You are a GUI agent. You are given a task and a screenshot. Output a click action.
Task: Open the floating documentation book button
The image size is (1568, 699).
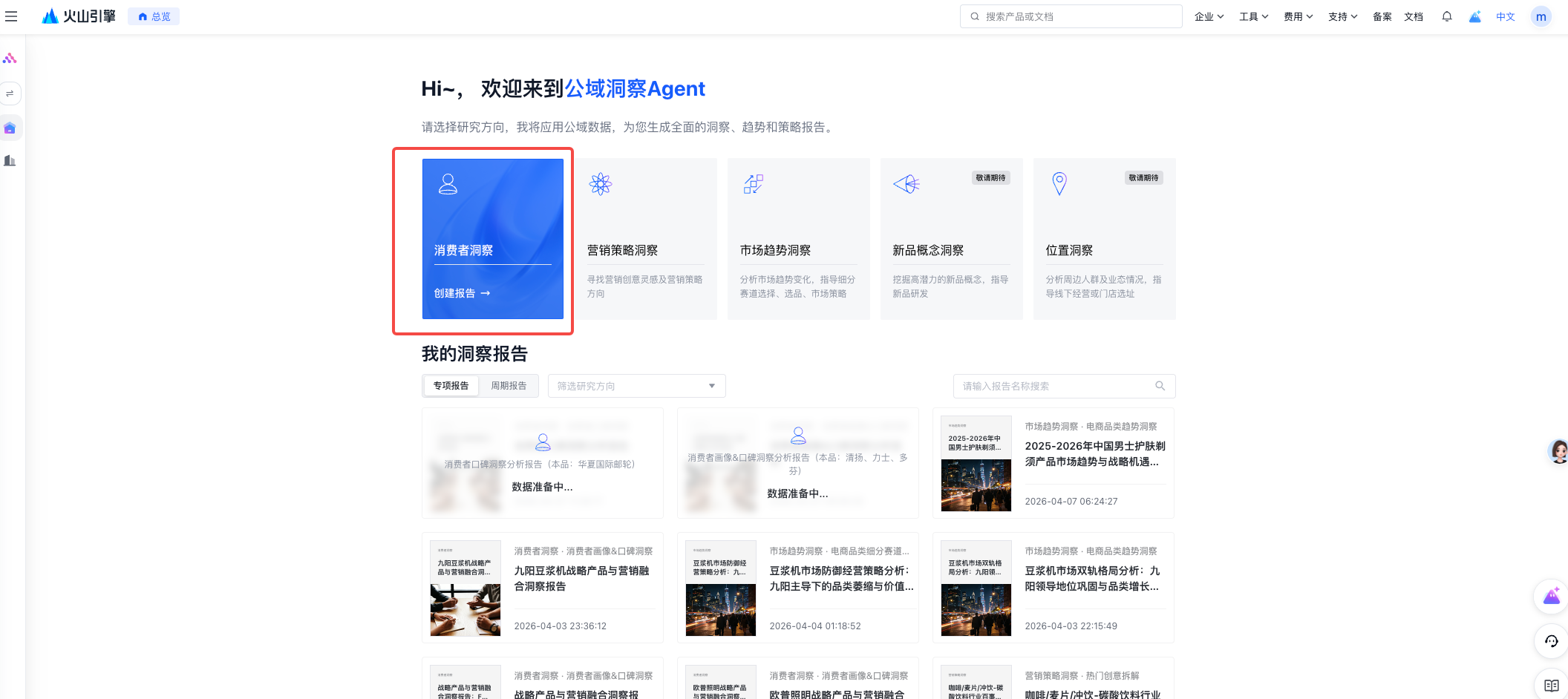[1551, 685]
